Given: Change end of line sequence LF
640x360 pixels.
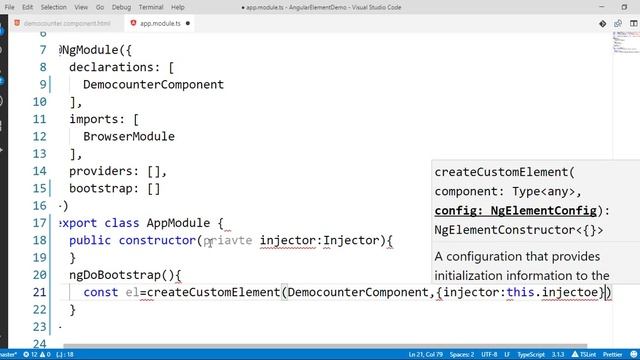Looking at the screenshot, I should coord(507,354).
